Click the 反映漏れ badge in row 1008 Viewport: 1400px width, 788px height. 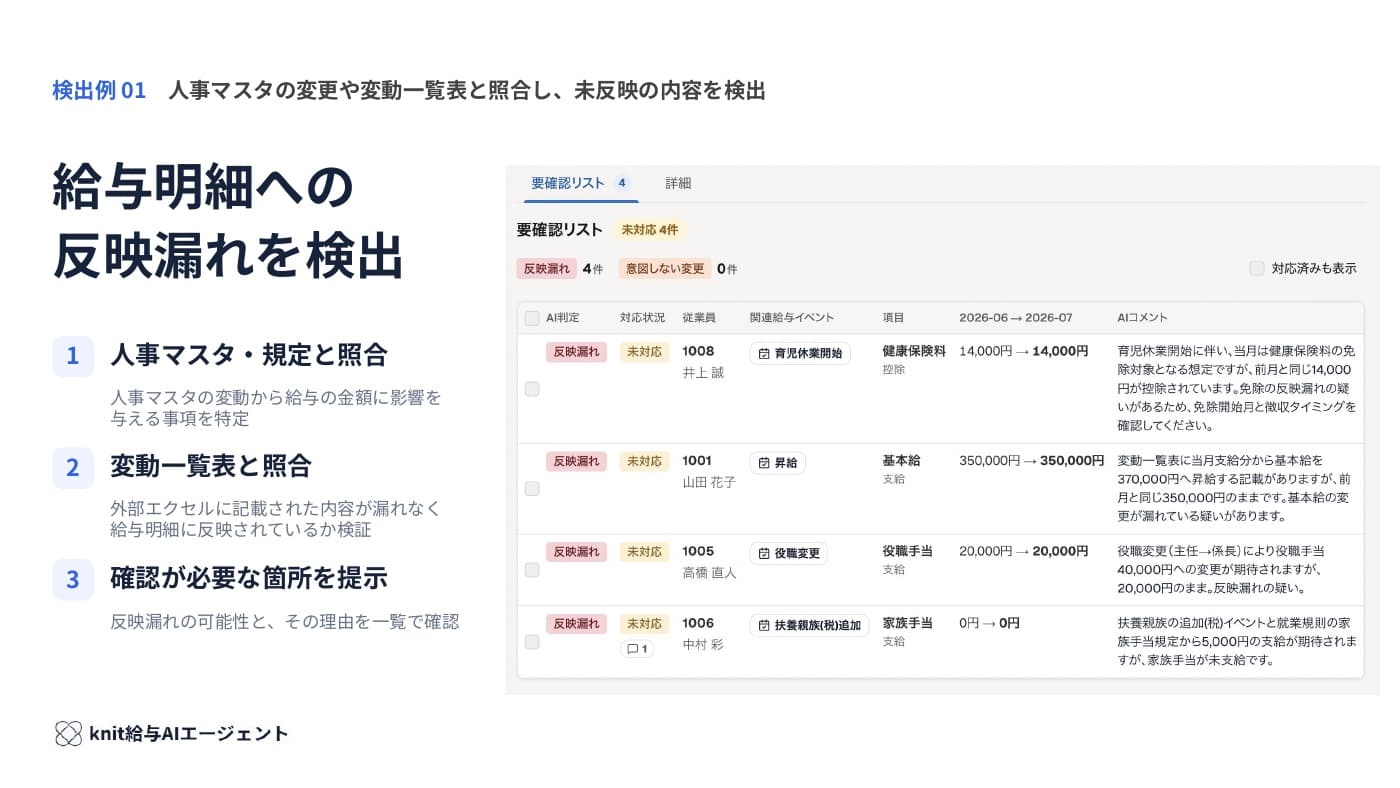click(576, 352)
